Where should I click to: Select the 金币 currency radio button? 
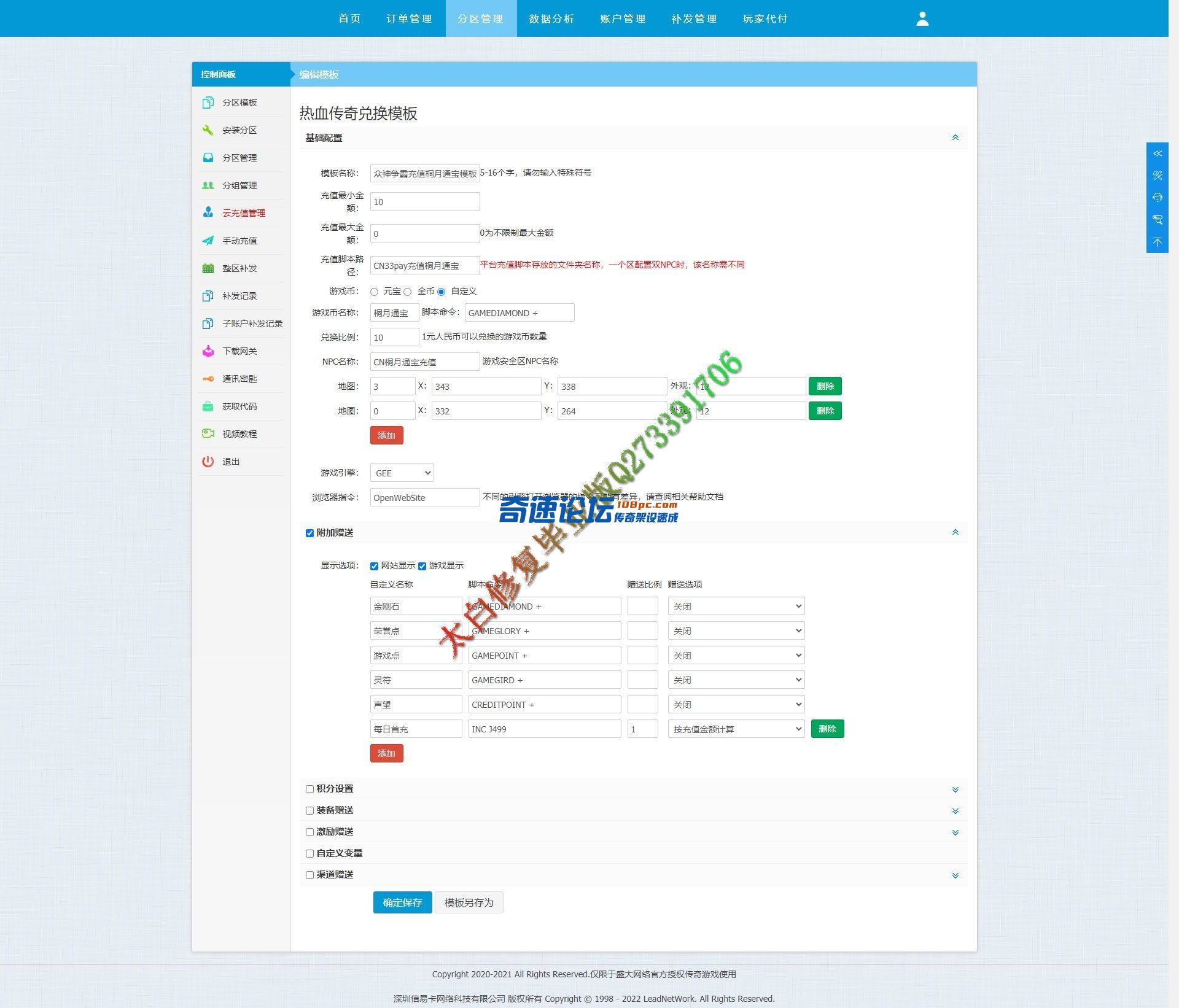pyautogui.click(x=407, y=292)
